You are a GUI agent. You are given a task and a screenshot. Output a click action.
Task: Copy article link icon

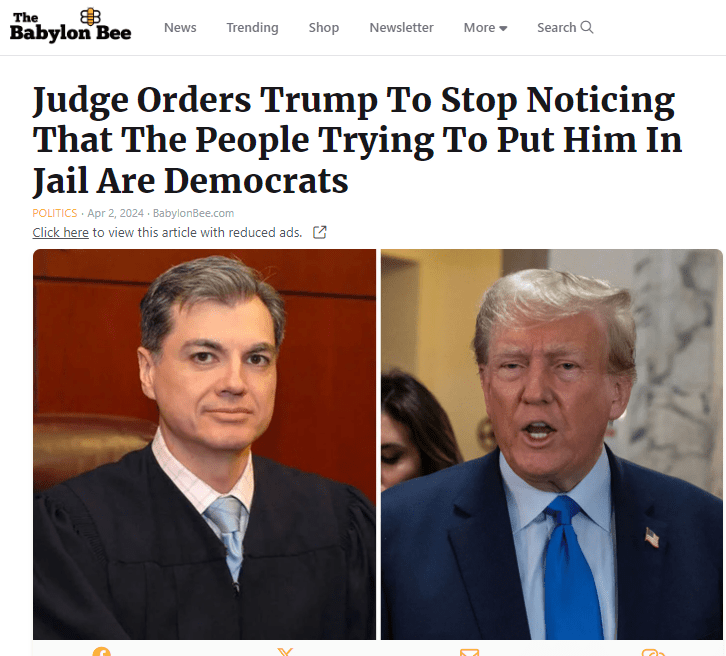pos(653,652)
